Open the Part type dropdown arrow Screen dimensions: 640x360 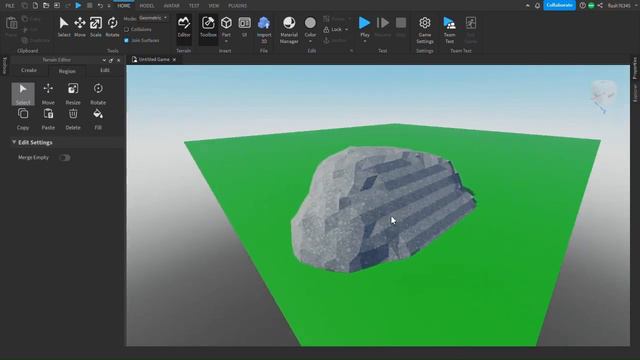(226, 41)
